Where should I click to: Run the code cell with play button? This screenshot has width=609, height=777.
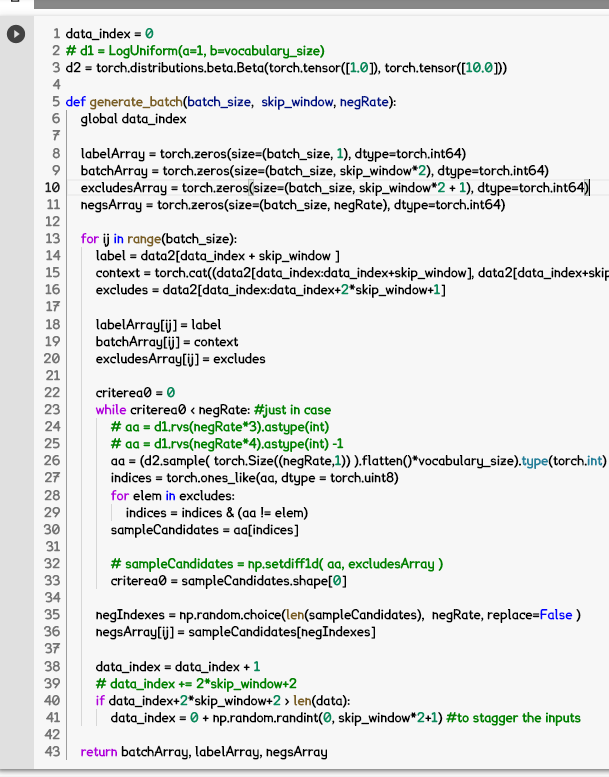coord(16,34)
